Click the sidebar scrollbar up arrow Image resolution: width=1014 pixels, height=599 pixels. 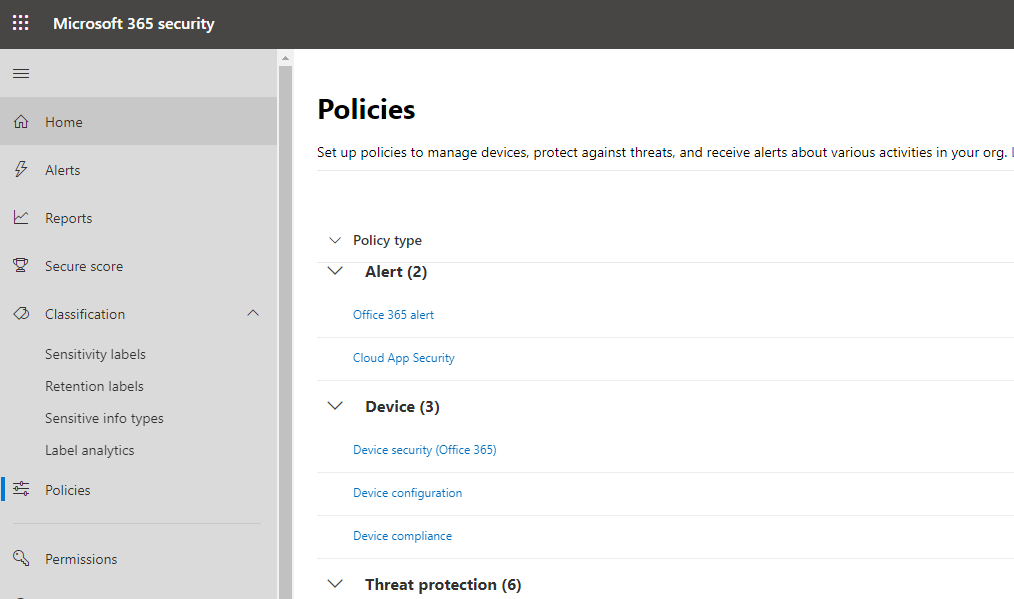[285, 58]
